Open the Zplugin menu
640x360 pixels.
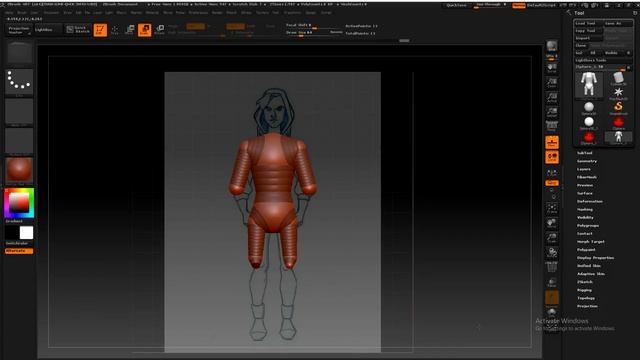point(311,13)
